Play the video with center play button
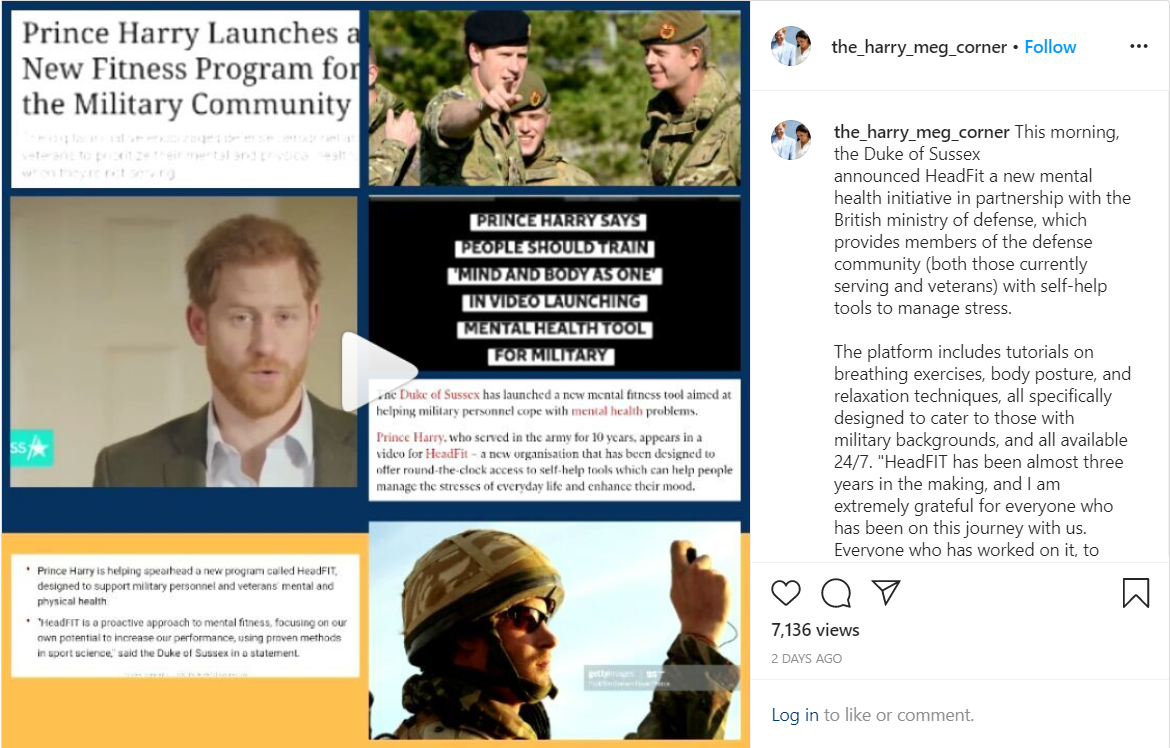 (x=378, y=372)
